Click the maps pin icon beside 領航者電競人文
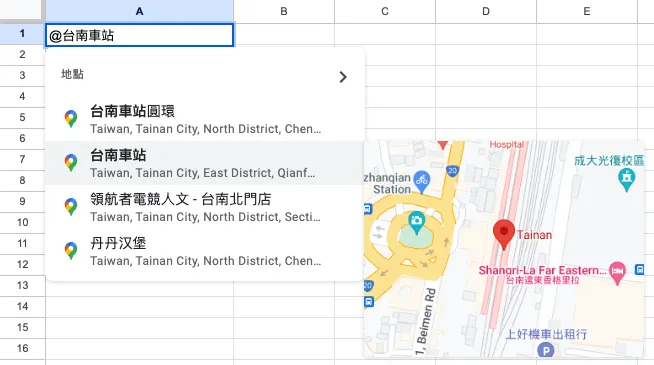Viewport: 654px width, 365px height. (71, 207)
